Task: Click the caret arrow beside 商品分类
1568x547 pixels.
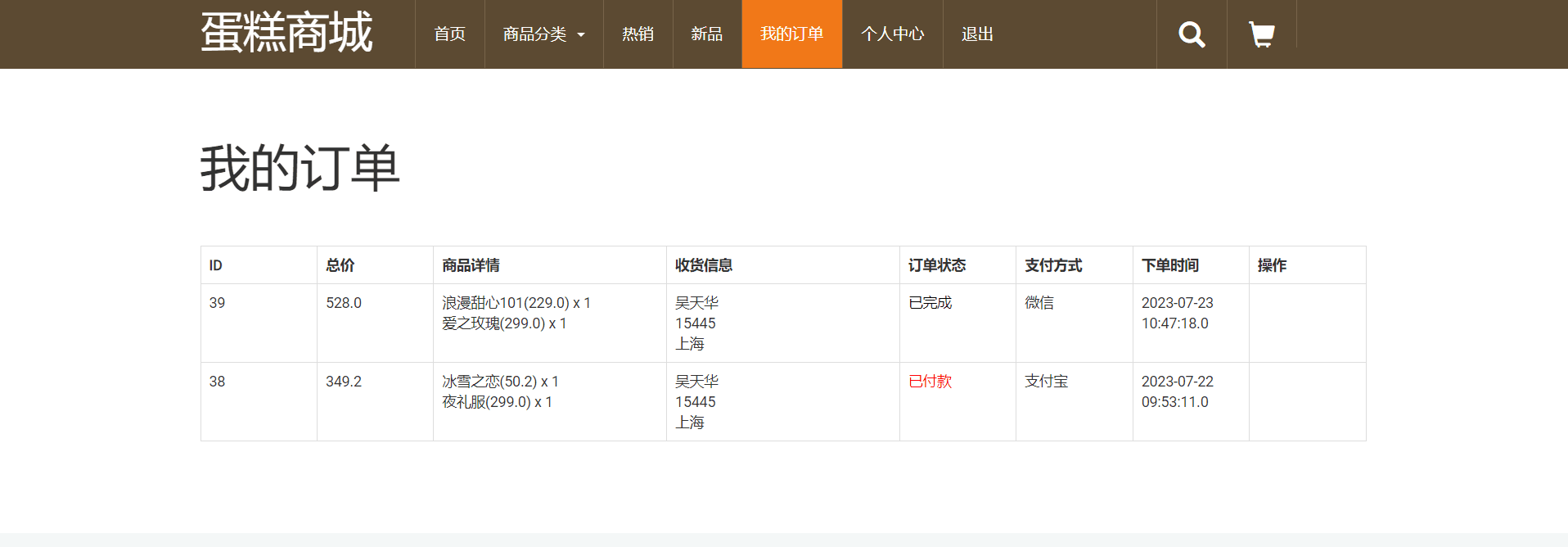Action: click(581, 35)
